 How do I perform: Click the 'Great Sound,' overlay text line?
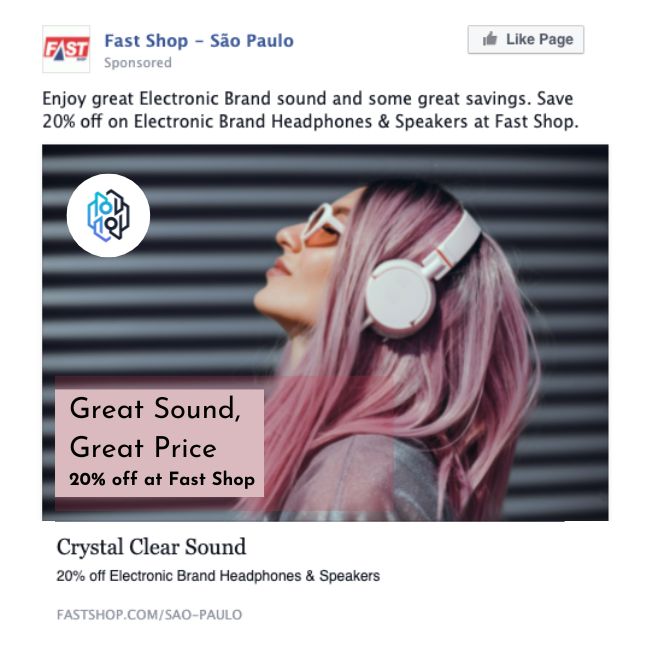pos(155,409)
